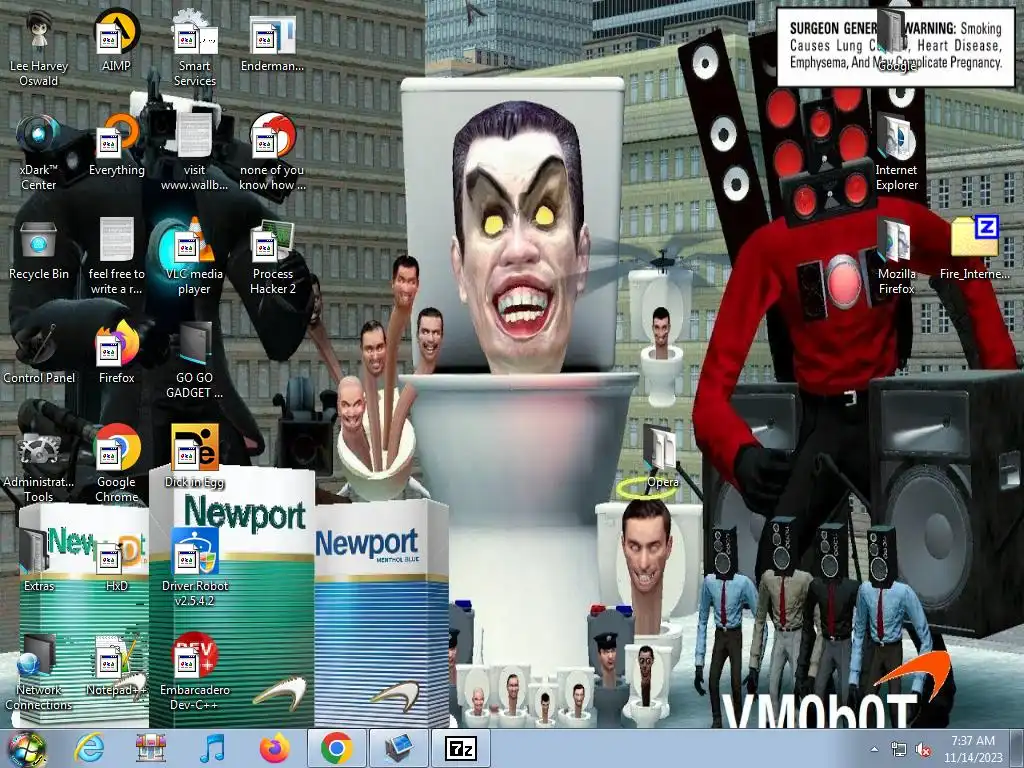Launch Internet Explorer from the taskbar

coord(89,748)
